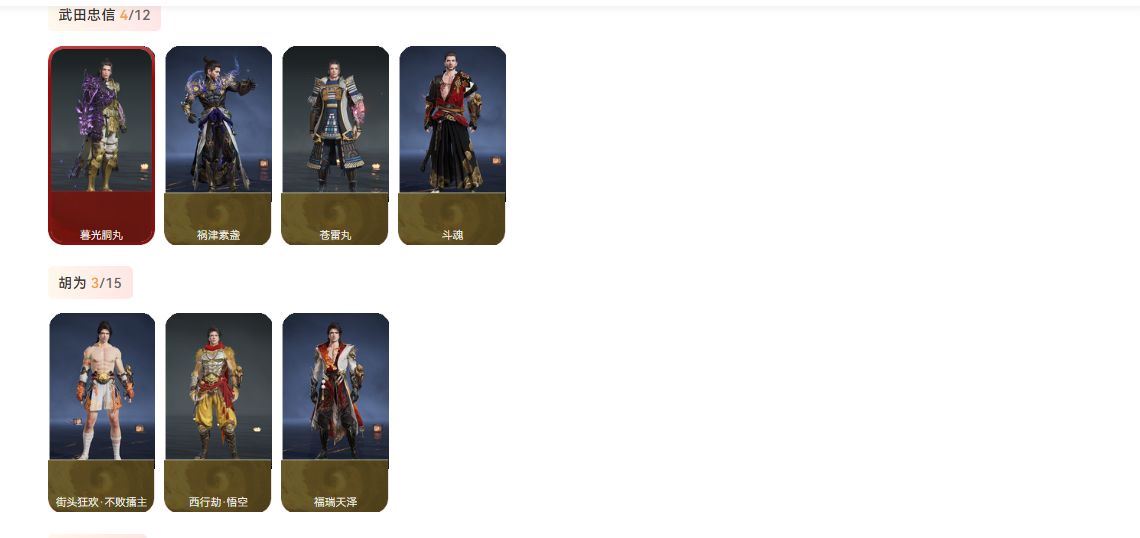Click the partially visible hero label at bottom
This screenshot has width=1140, height=538.
97,536
